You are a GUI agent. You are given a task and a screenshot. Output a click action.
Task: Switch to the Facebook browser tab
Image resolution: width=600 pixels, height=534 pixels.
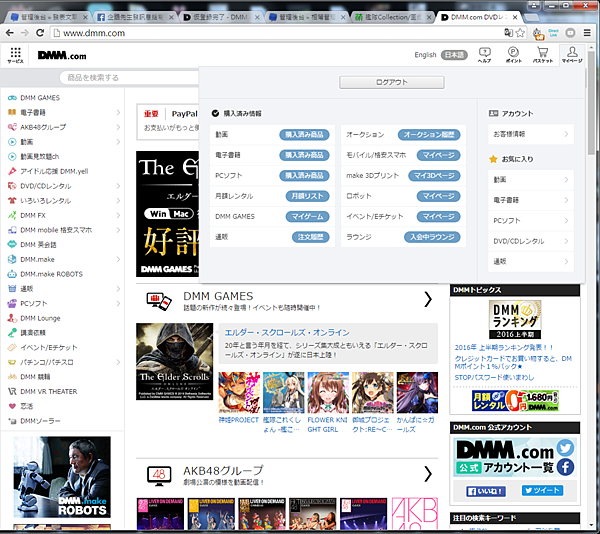pos(134,17)
